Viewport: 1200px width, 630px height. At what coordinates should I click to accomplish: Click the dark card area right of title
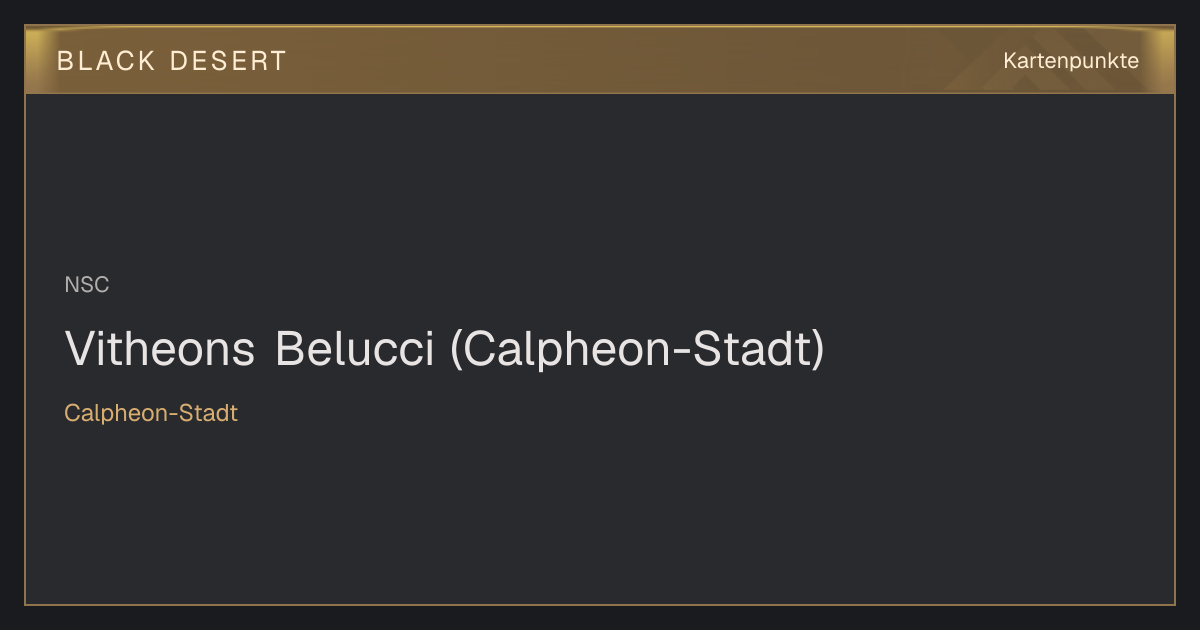pos(1000,349)
